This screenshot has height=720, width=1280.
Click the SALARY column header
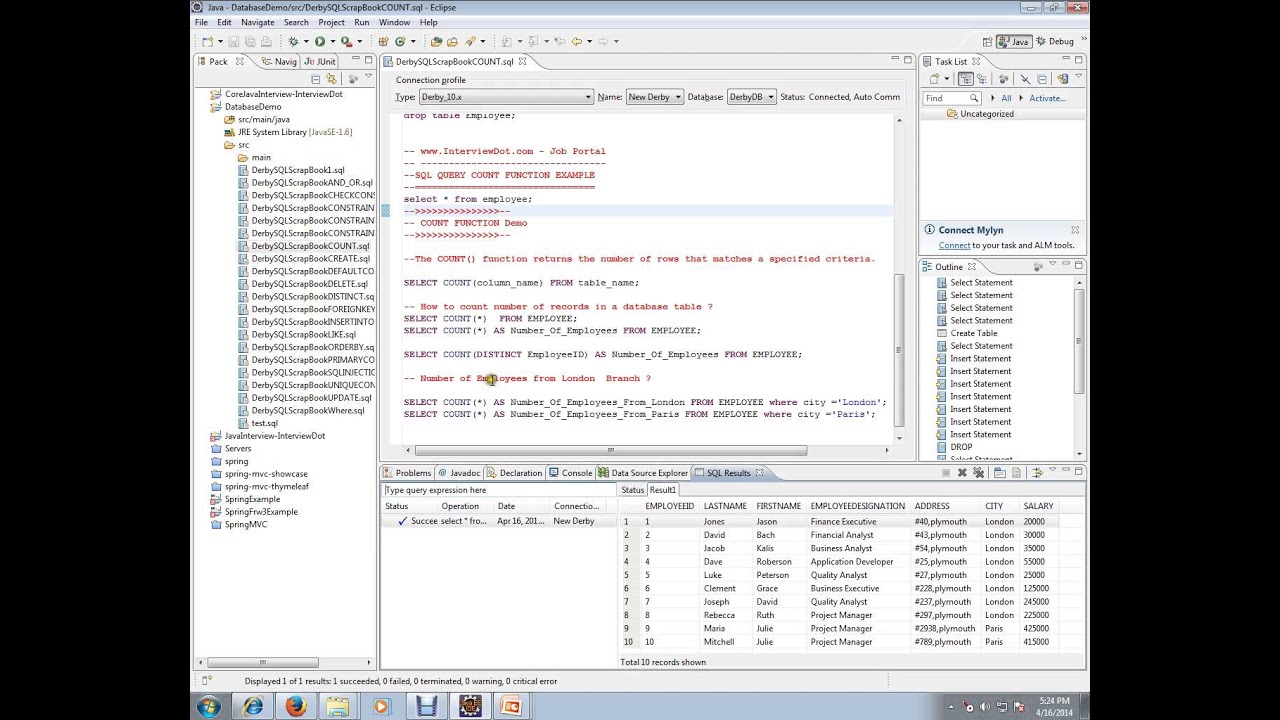tap(1038, 506)
